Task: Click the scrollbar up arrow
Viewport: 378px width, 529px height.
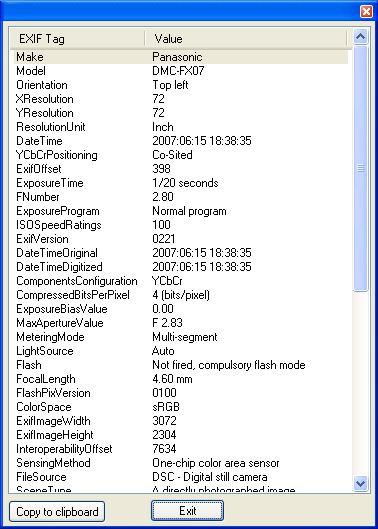Action: coord(360,36)
